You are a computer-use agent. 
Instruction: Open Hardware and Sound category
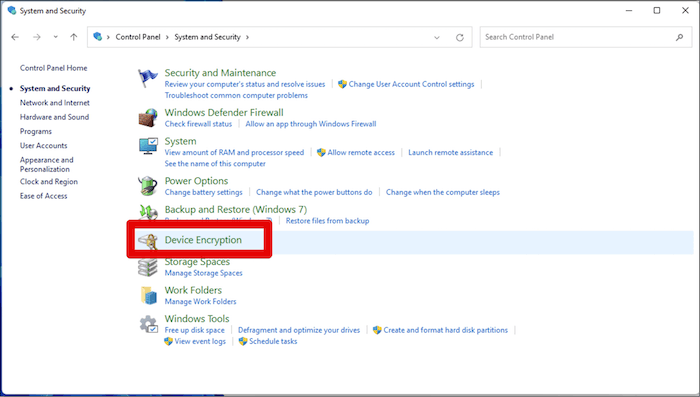tap(54, 117)
